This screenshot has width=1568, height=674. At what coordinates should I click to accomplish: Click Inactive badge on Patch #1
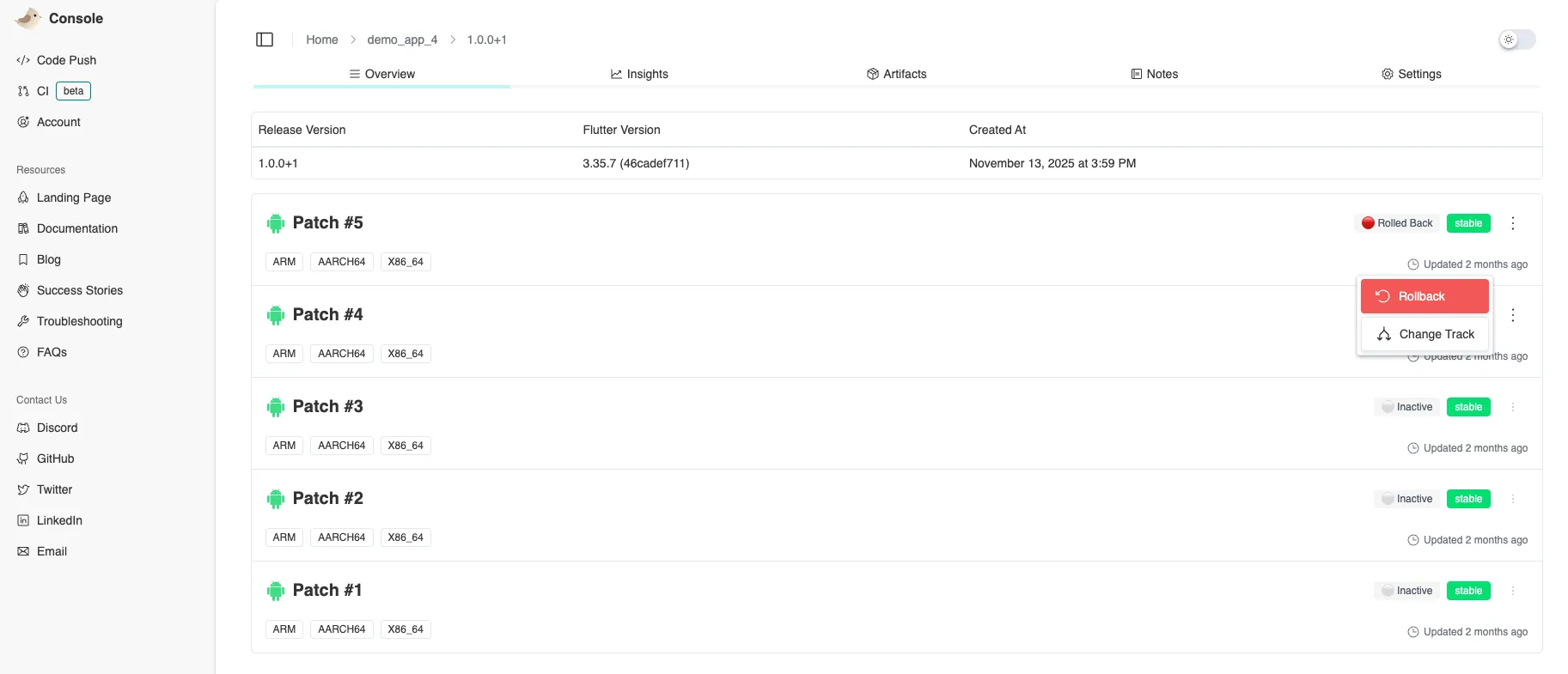click(1406, 591)
